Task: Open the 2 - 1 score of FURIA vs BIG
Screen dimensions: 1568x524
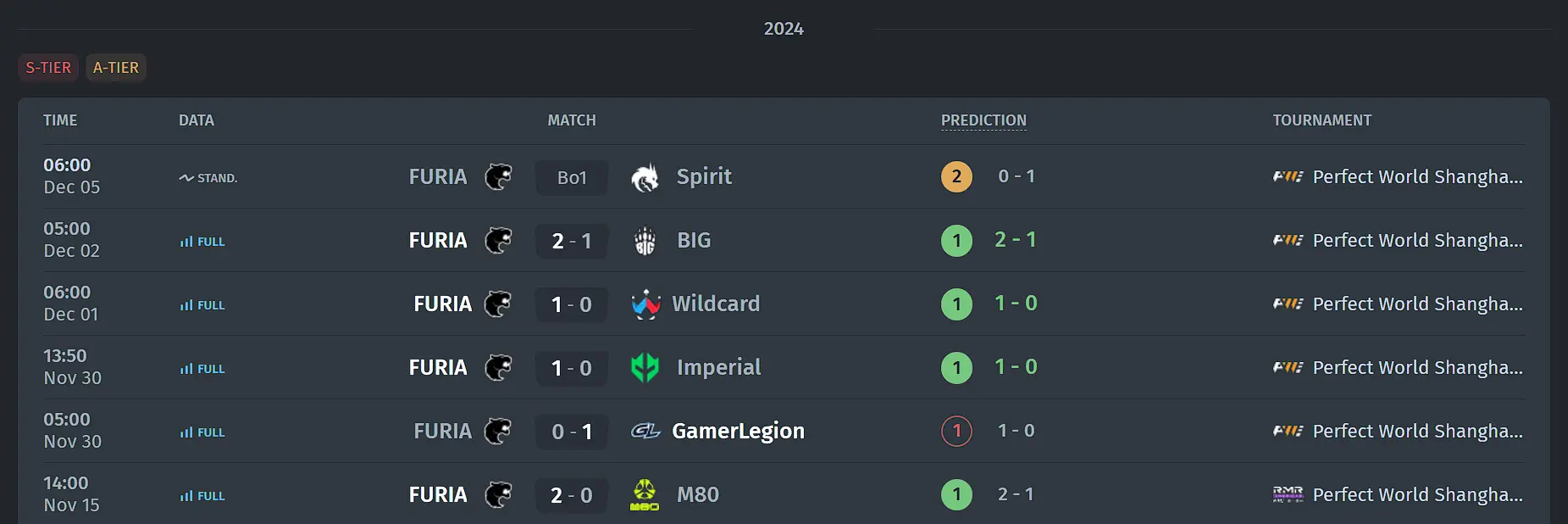Action: point(572,242)
